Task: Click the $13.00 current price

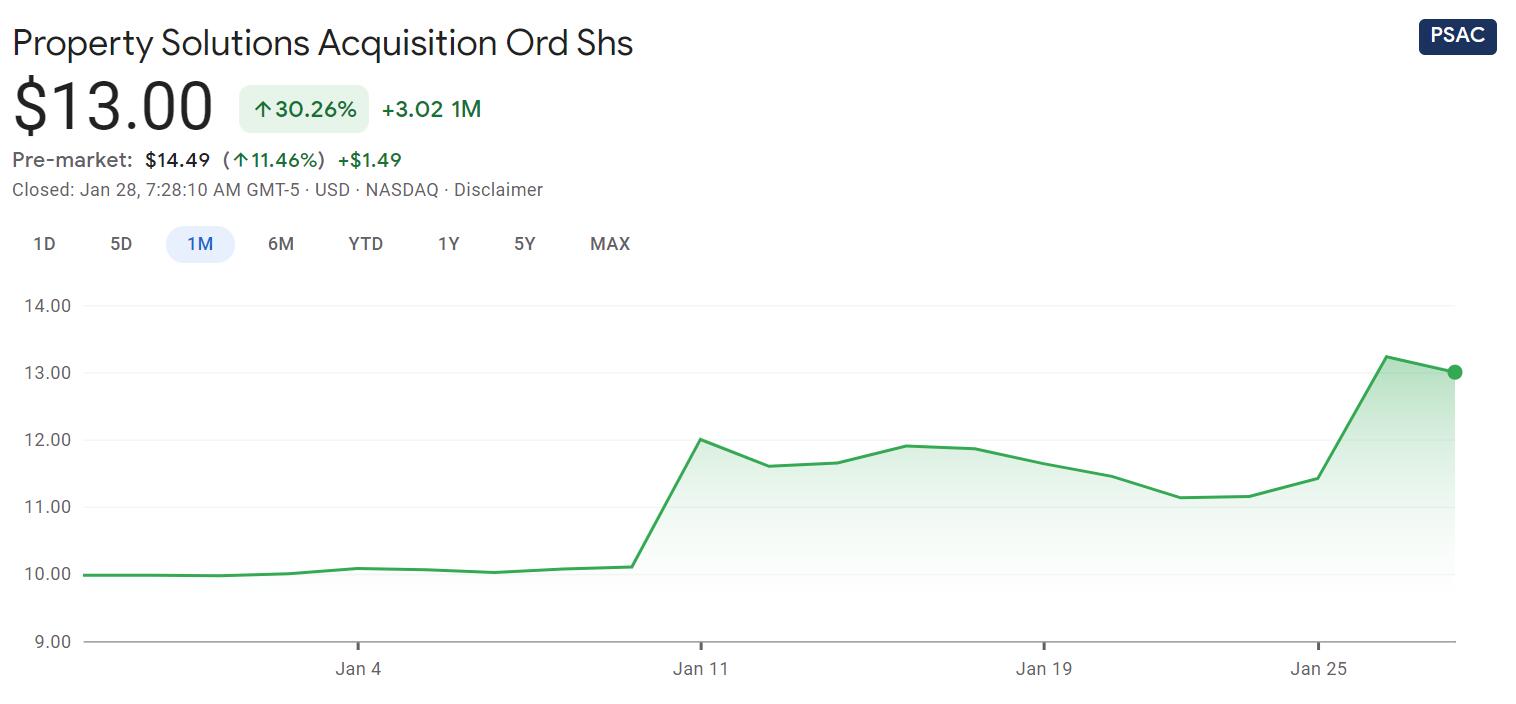Action: (x=113, y=108)
